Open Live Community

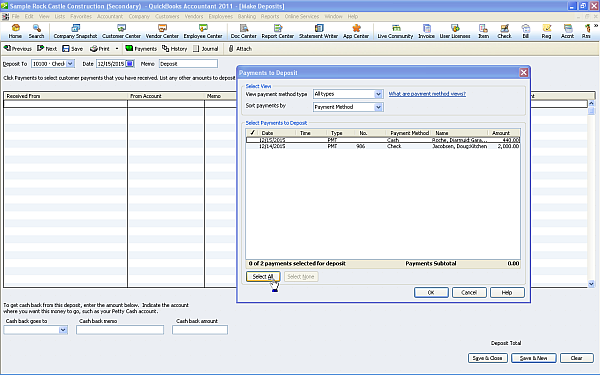395,31
